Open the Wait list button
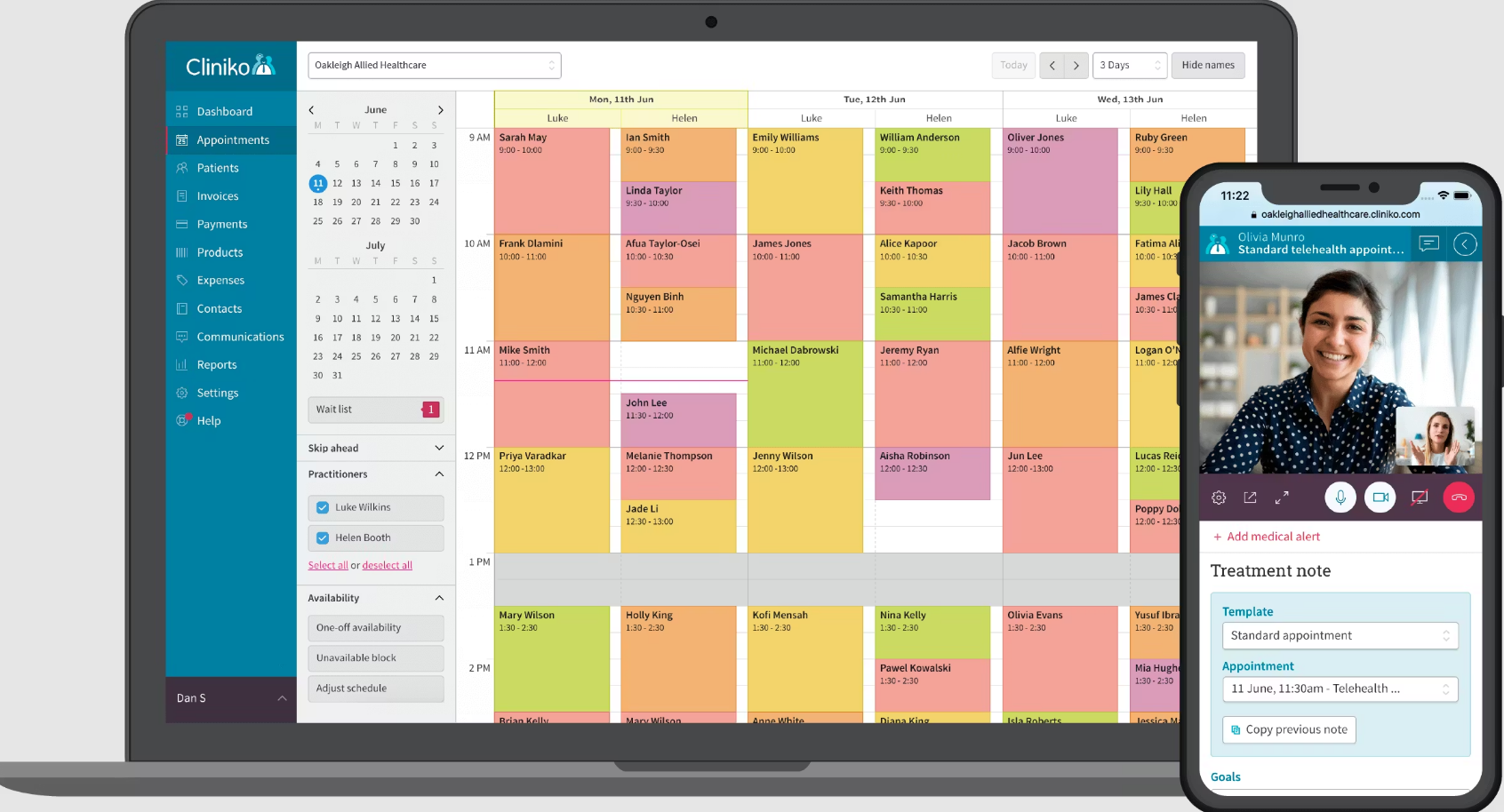This screenshot has width=1504, height=812. (x=375, y=410)
